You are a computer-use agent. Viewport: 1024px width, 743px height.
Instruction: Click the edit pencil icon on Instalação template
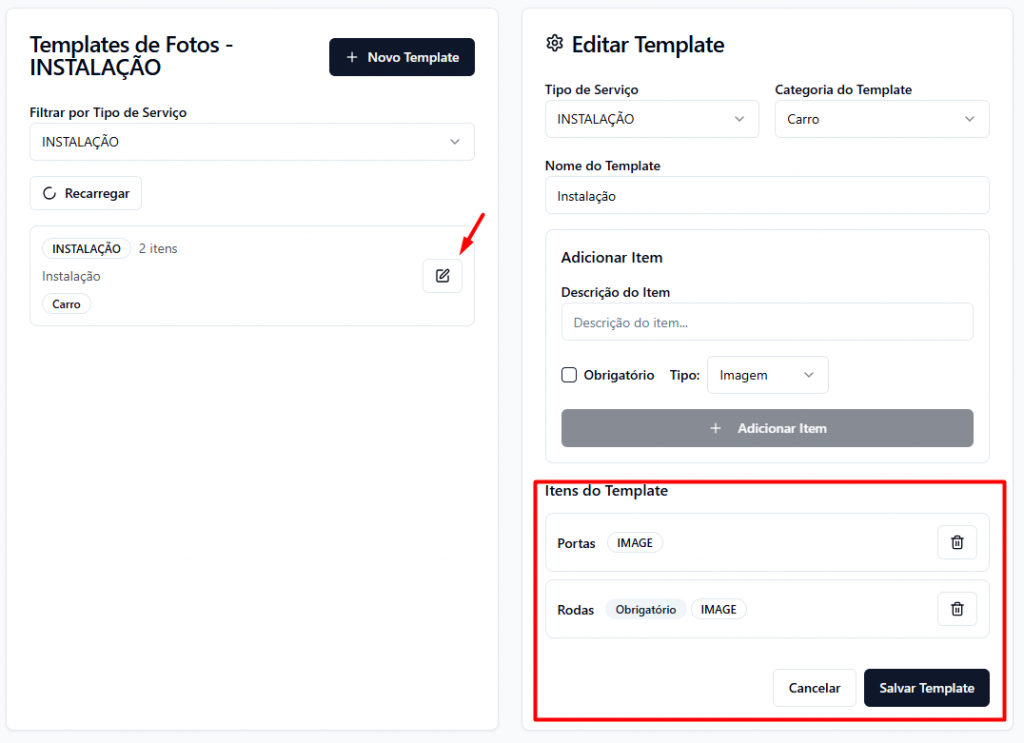tap(442, 276)
